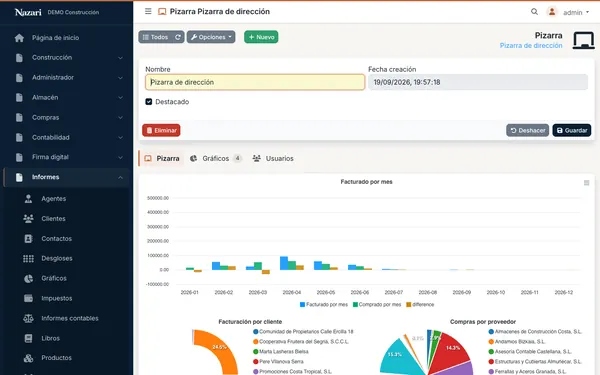Open the admin user dropdown
Viewport: 600px width, 375px height.
(576, 13)
